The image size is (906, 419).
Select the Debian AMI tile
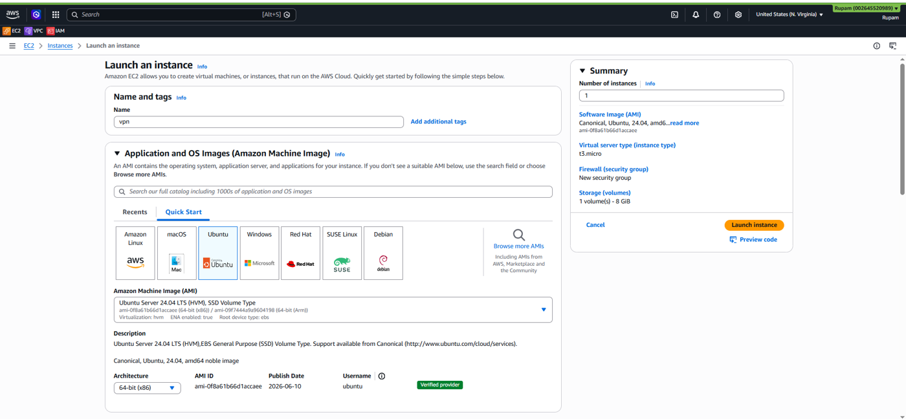tap(383, 253)
